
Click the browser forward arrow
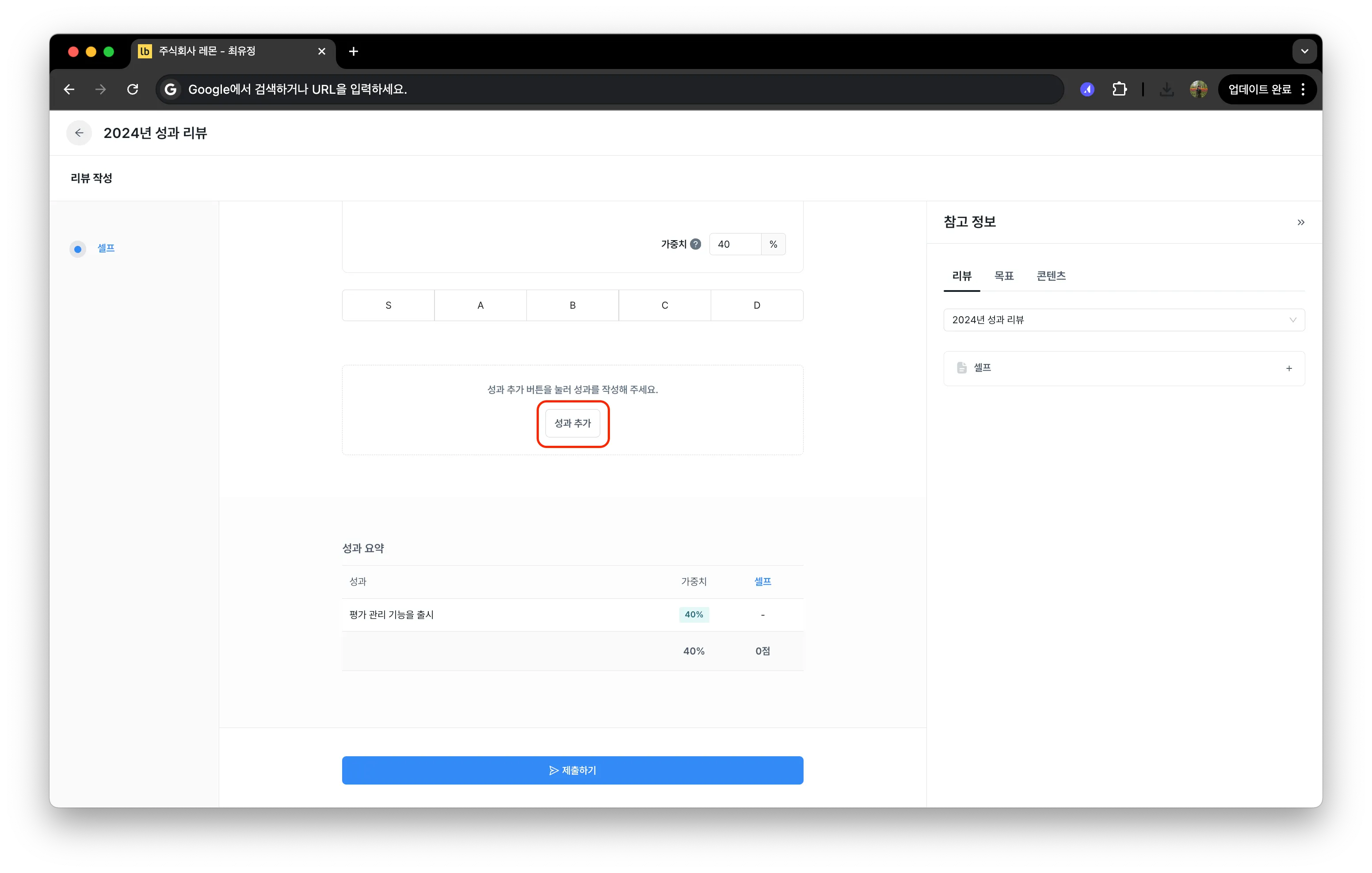pos(101,89)
